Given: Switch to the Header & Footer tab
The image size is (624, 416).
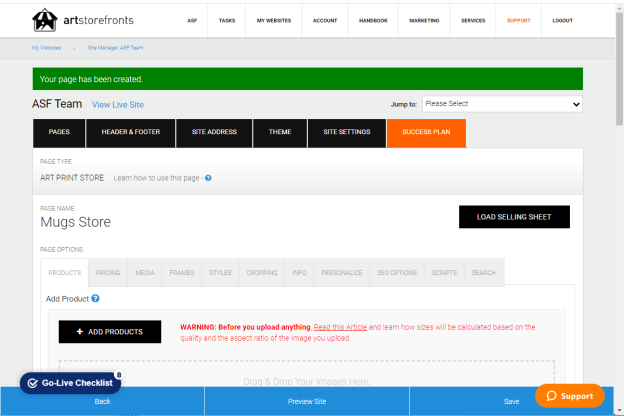Looking at the screenshot, I should 131,133.
